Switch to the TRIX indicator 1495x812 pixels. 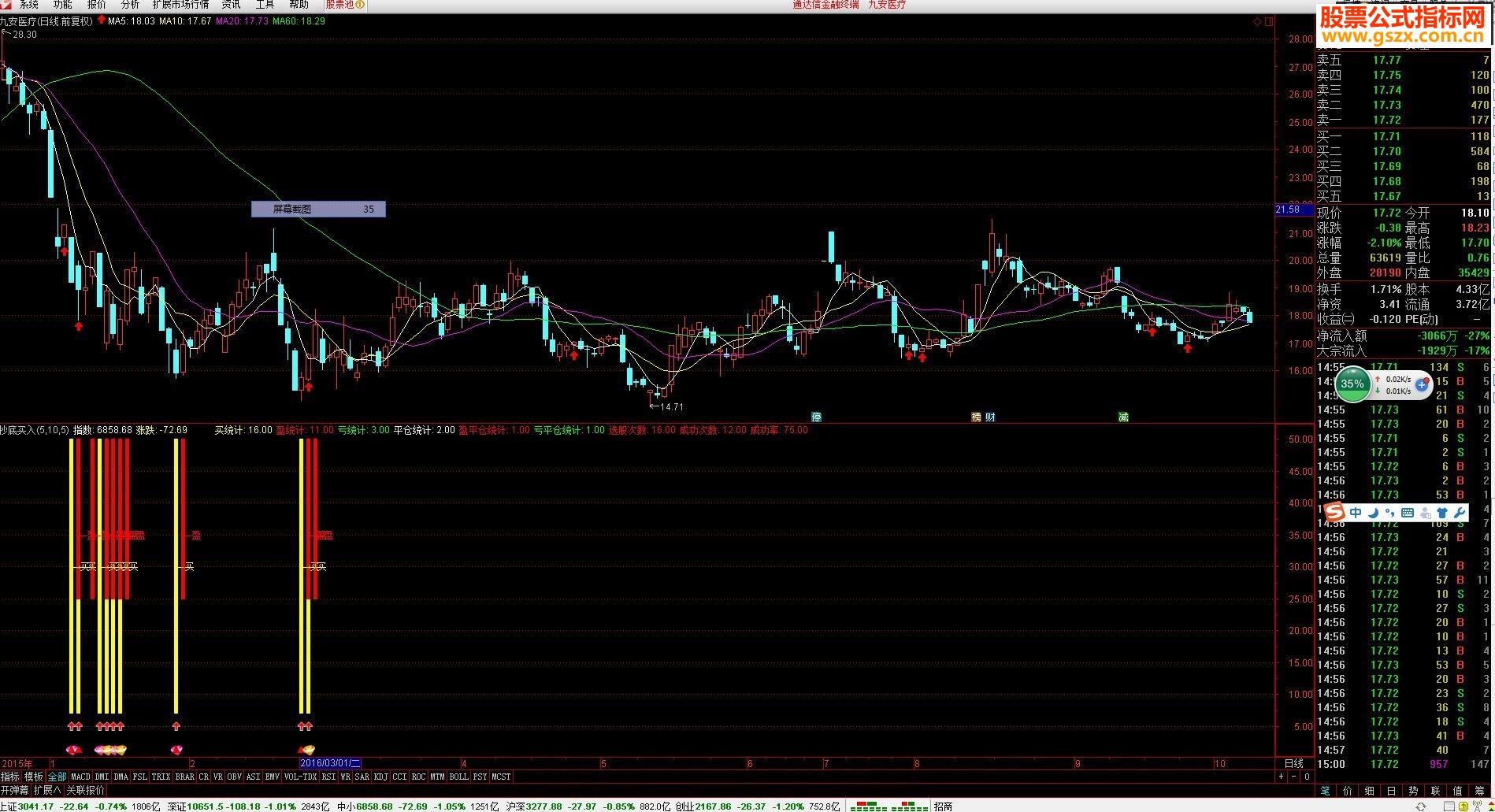(161, 777)
